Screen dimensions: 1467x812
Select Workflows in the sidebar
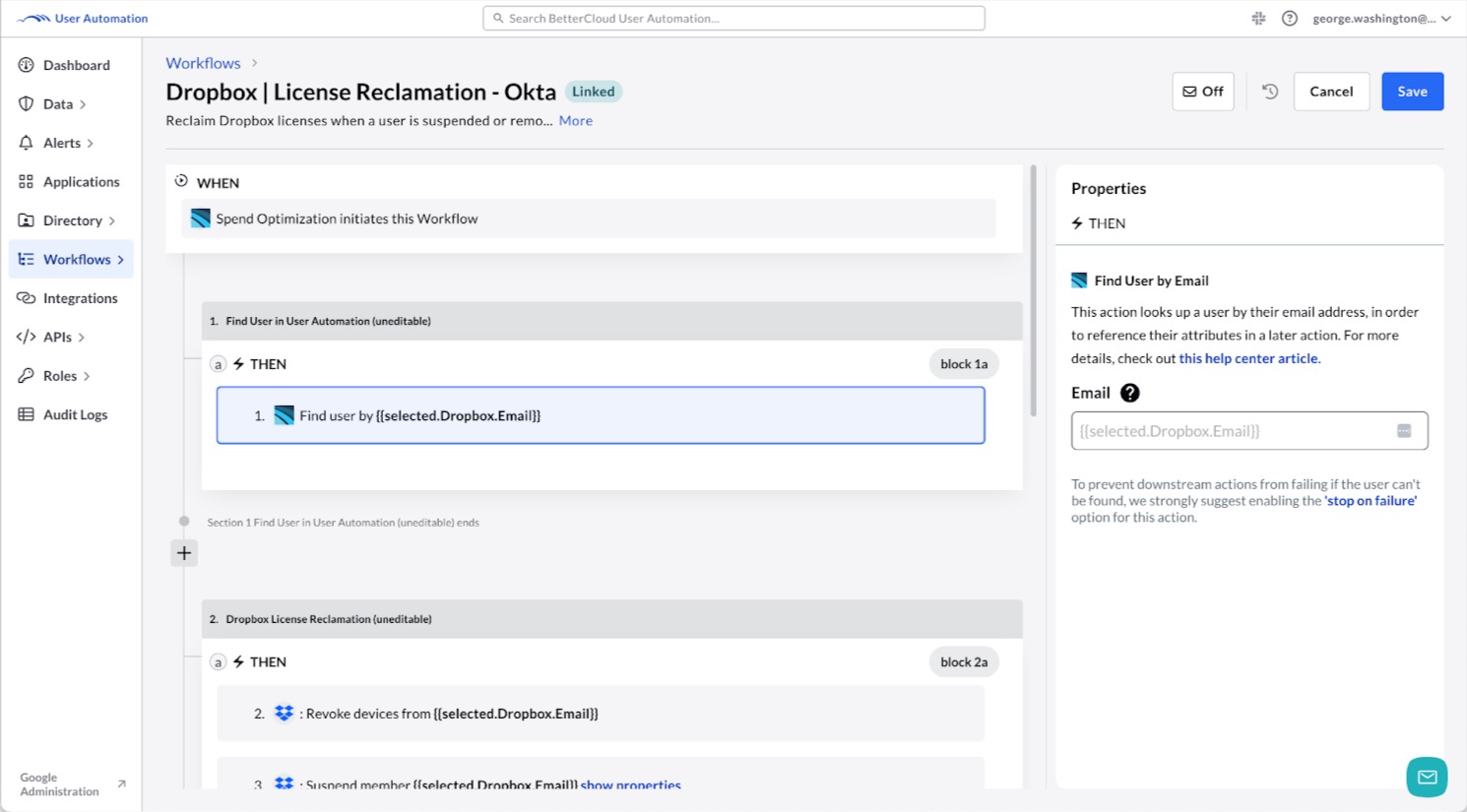click(78, 259)
